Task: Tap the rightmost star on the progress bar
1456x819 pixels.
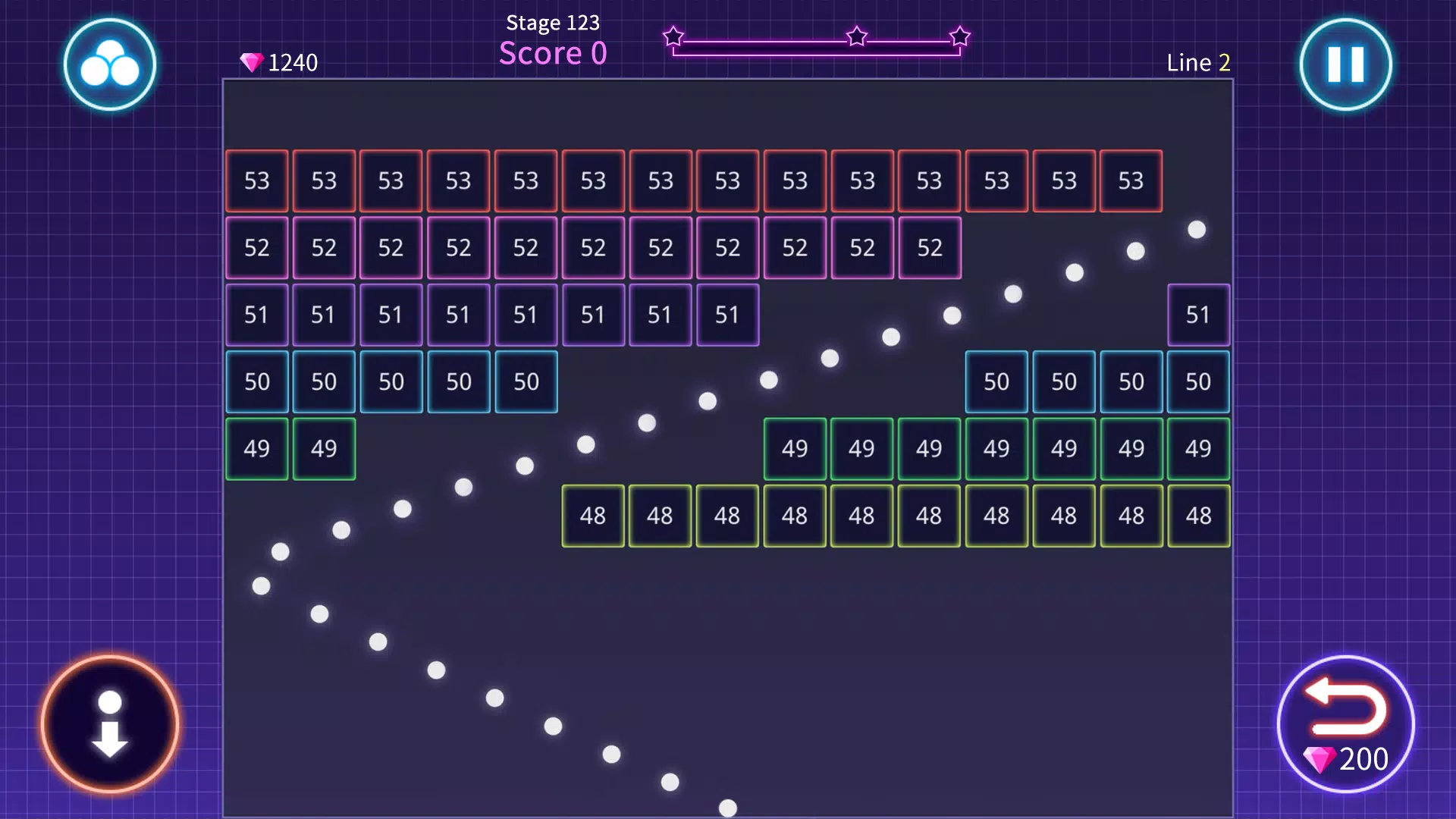Action: click(x=959, y=34)
